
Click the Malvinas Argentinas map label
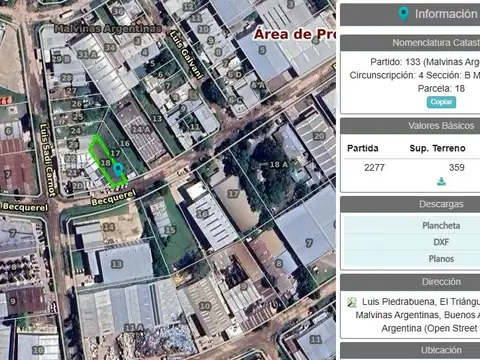[108, 29]
